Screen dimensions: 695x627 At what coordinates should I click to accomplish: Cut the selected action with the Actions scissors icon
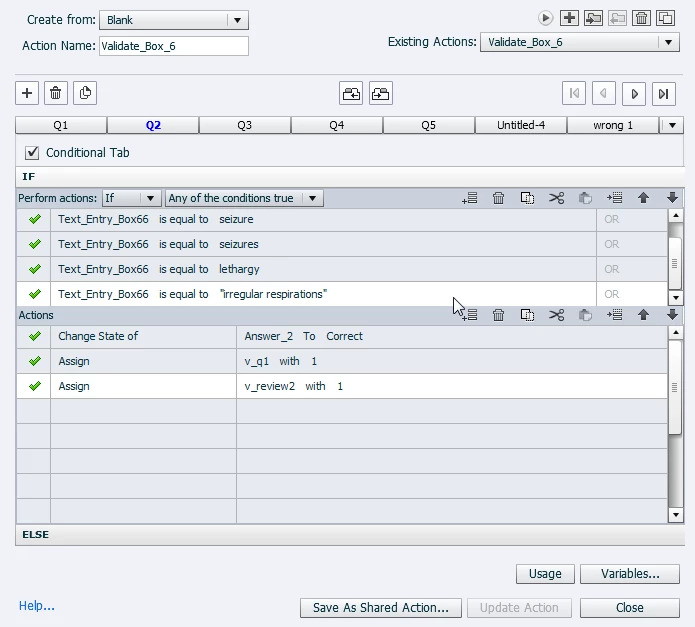click(556, 315)
